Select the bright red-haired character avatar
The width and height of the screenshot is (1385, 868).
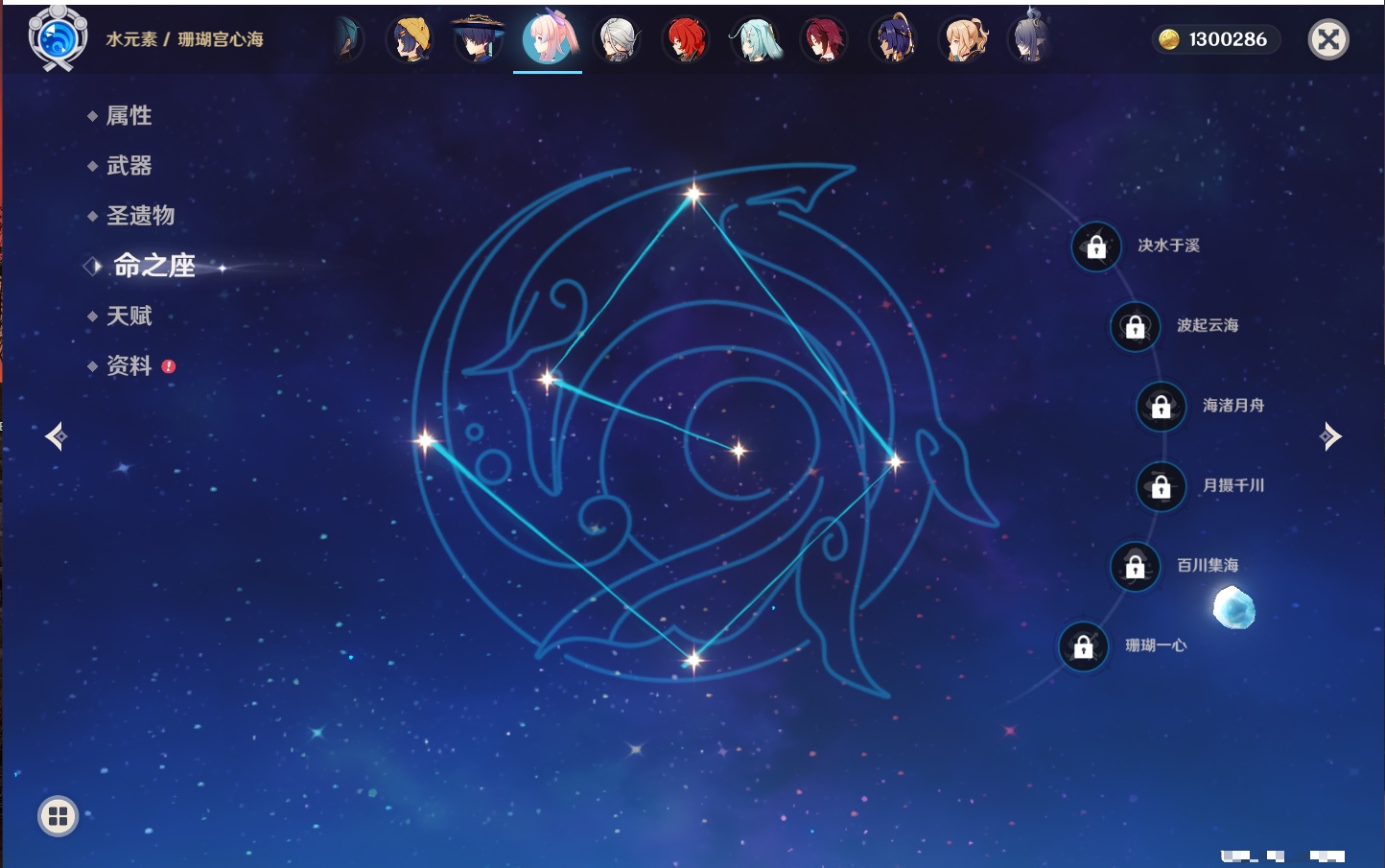[686, 39]
